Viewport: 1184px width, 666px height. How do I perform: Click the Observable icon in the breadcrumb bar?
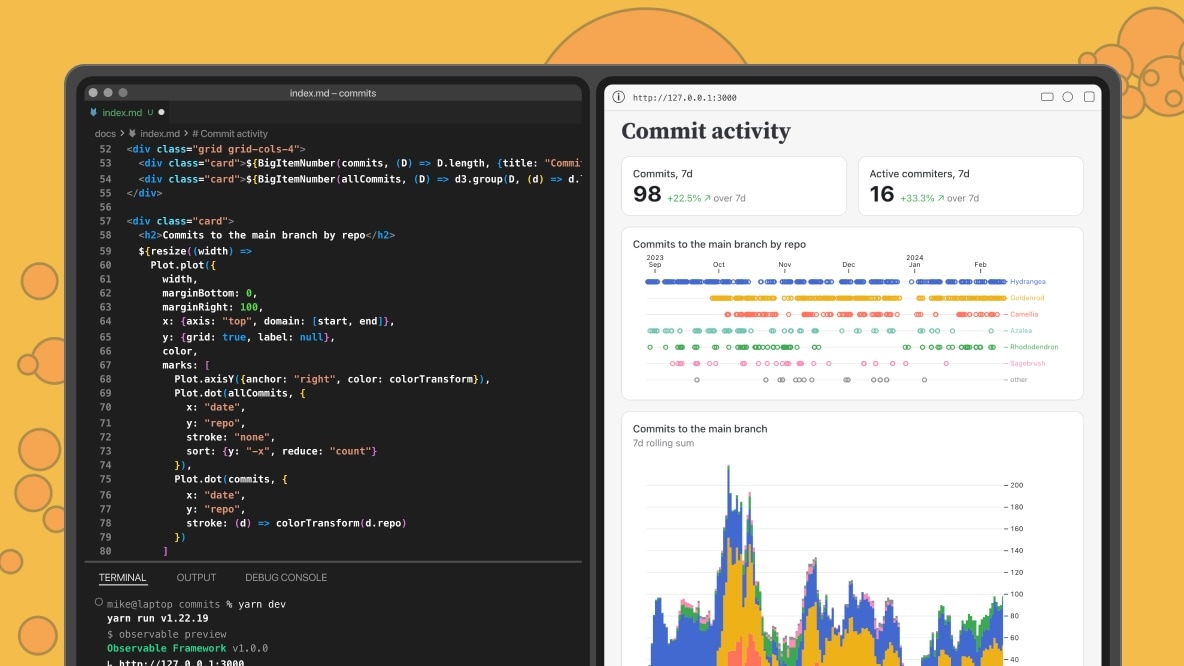coord(132,133)
